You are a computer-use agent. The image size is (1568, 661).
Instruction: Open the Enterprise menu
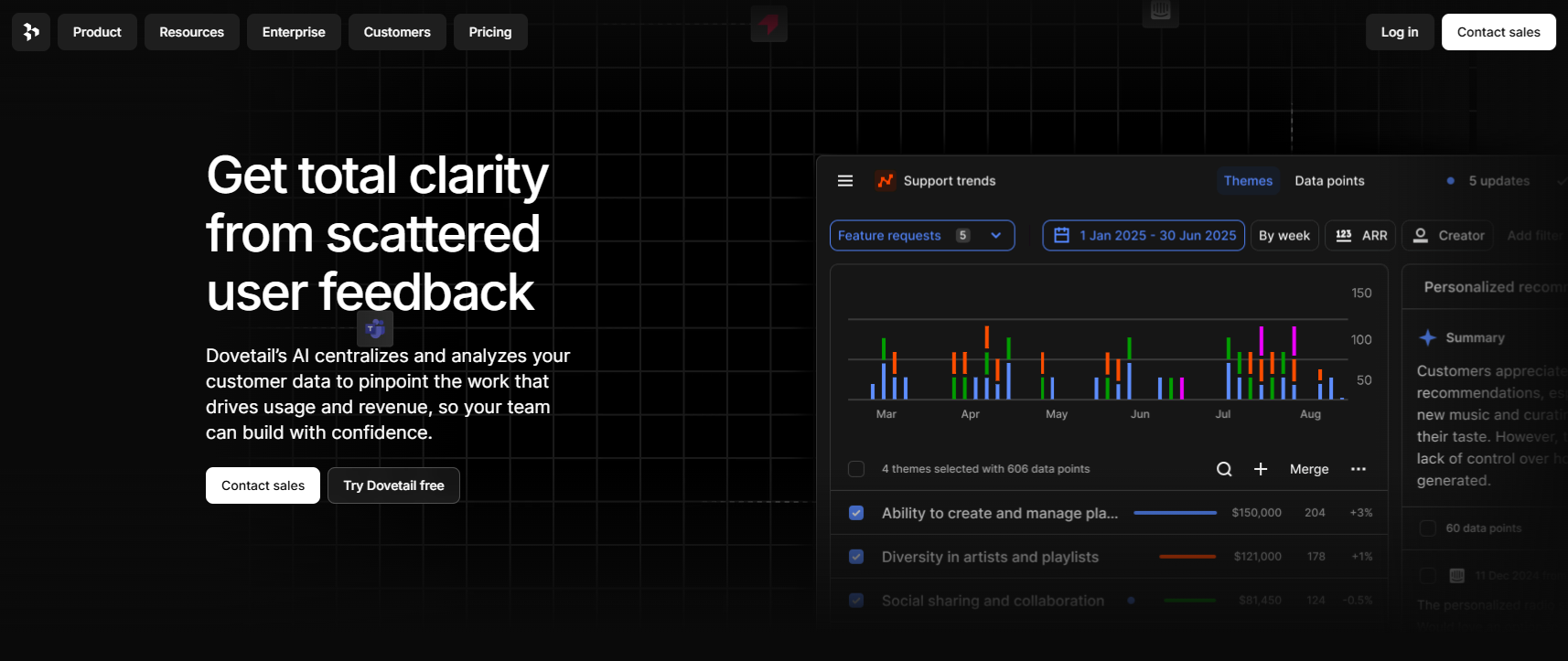(x=294, y=32)
